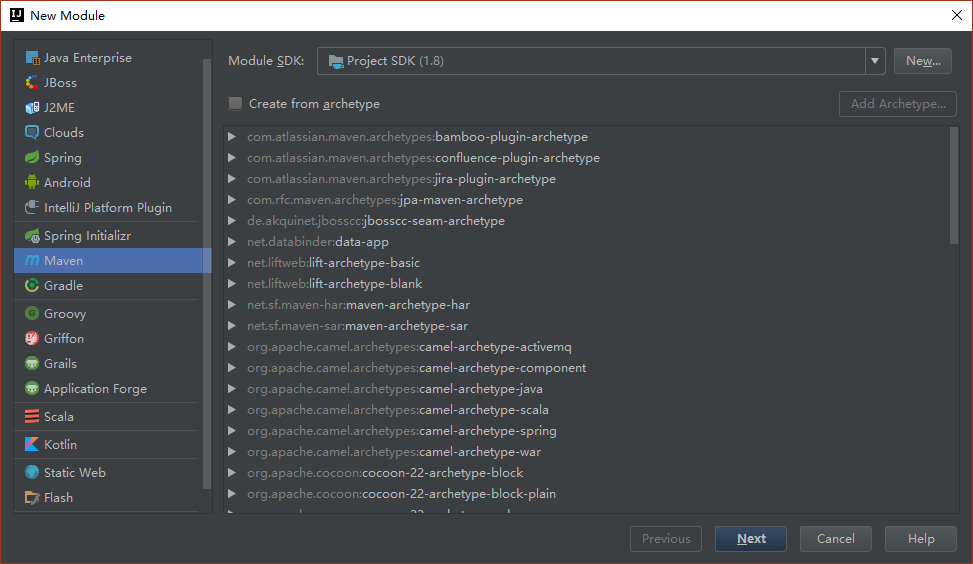Viewport: 973px width, 564px height.
Task: Click the Gradle icon
Action: point(32,285)
